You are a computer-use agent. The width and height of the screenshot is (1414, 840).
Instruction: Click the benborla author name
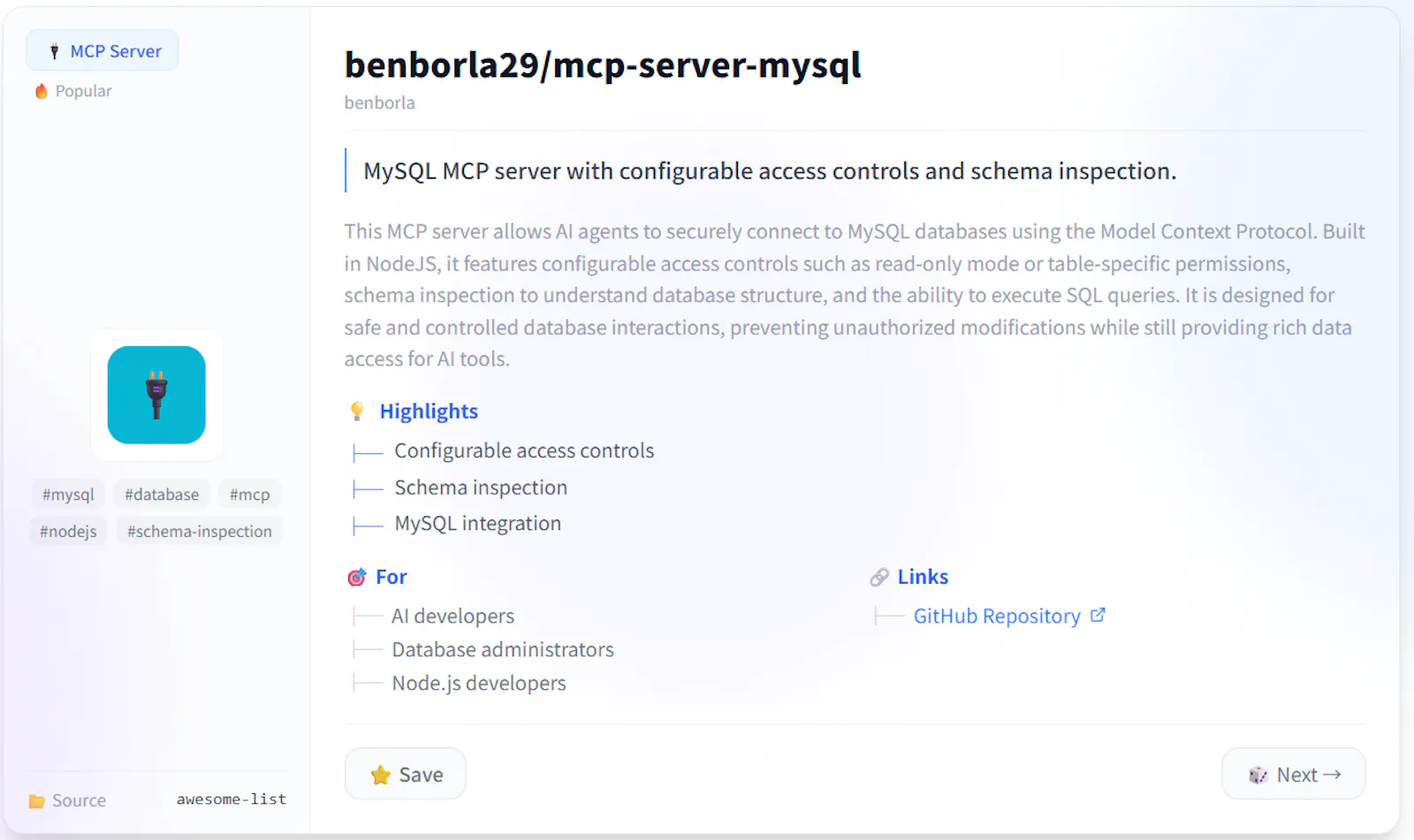point(379,102)
